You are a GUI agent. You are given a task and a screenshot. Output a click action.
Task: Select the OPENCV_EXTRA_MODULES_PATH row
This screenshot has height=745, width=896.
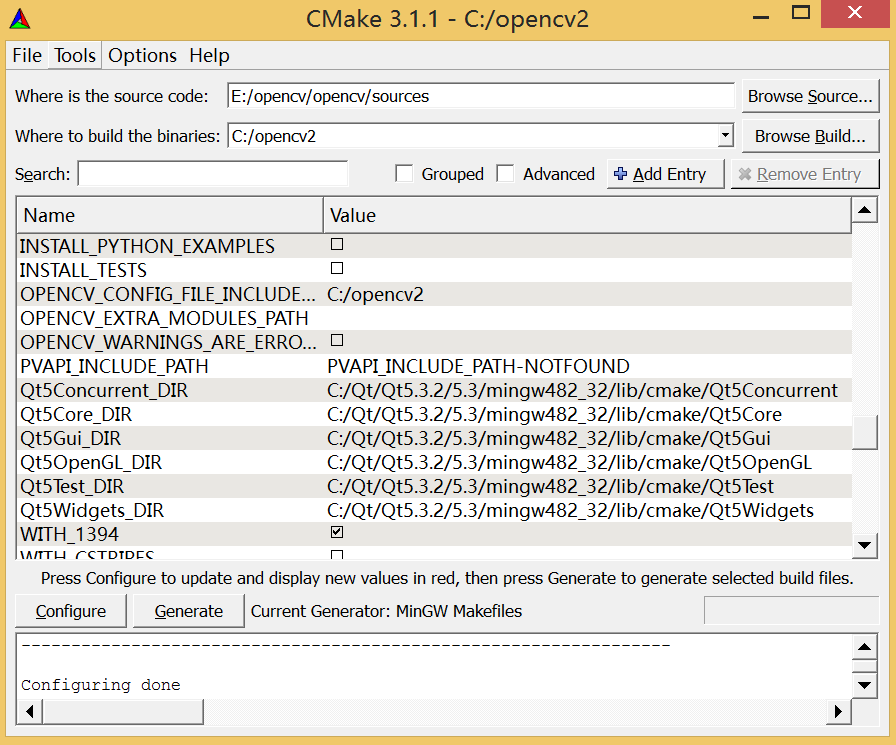point(434,318)
